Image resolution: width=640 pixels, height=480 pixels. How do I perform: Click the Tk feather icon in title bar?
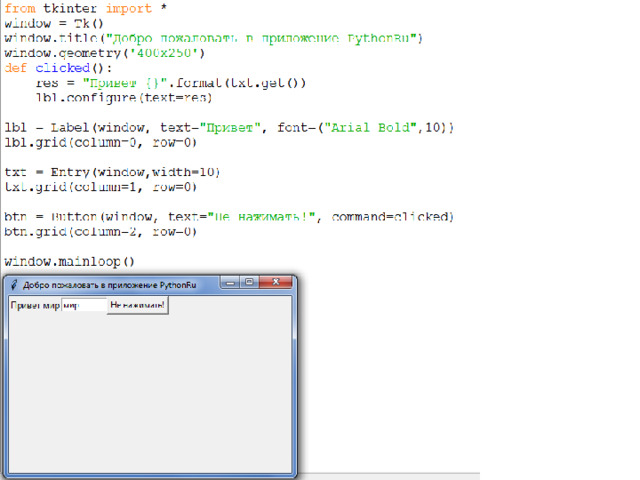[13, 285]
